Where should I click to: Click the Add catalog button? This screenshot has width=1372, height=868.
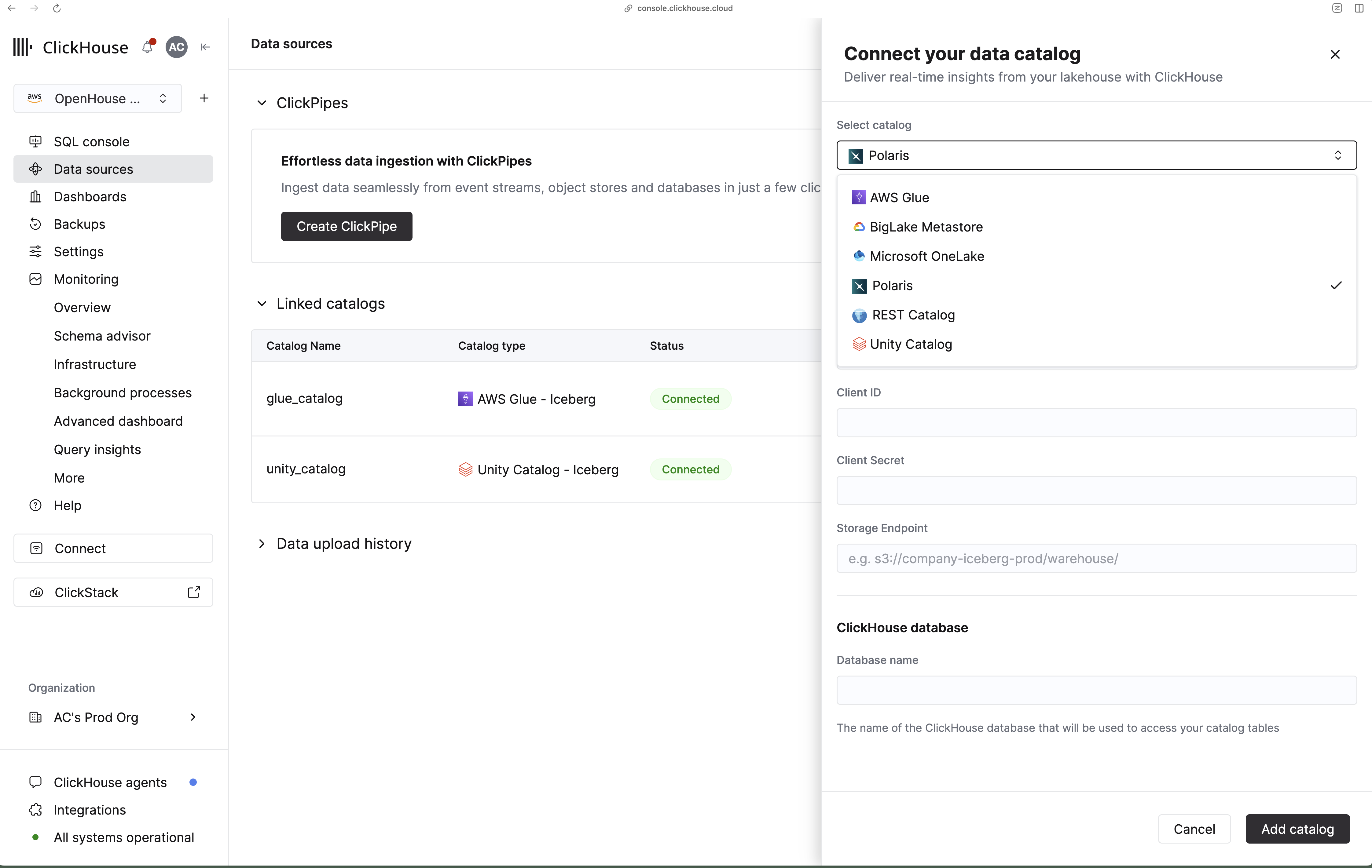point(1297,829)
